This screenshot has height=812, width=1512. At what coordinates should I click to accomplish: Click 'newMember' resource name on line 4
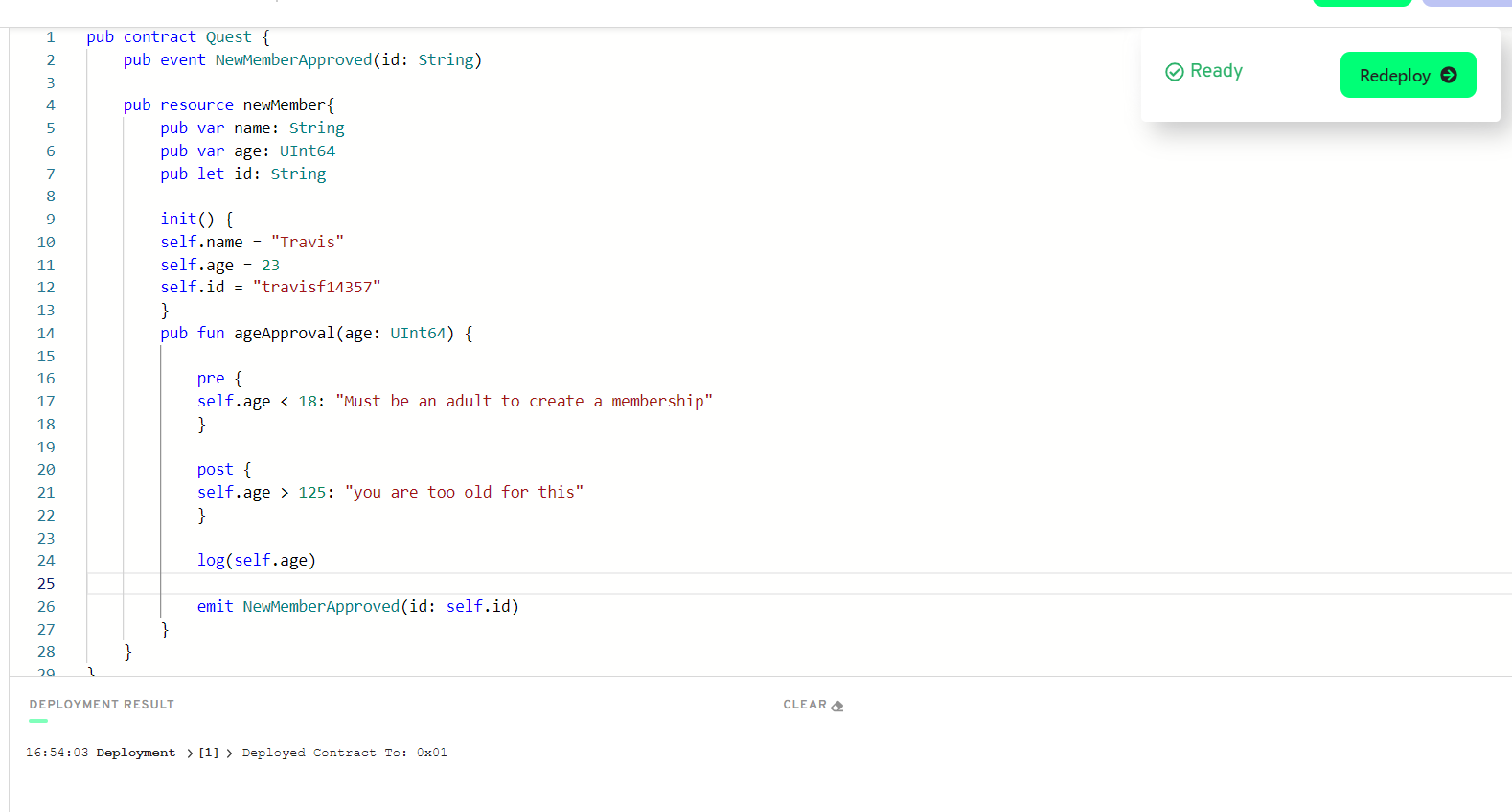coord(284,105)
